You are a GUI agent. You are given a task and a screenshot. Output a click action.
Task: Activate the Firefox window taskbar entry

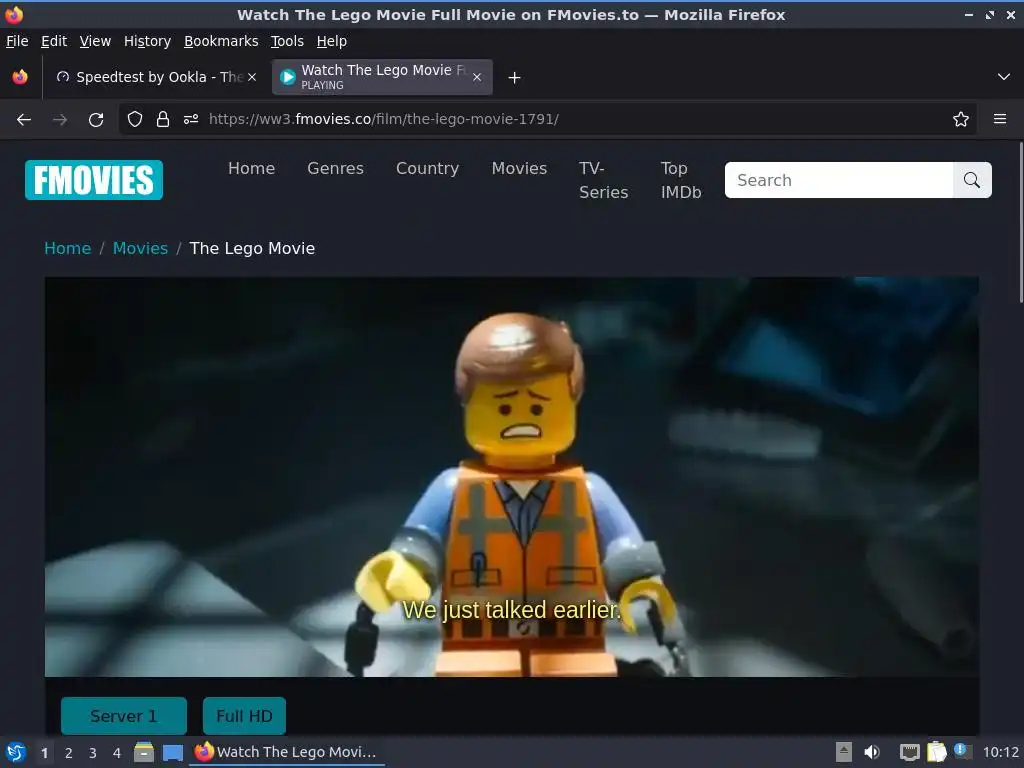pos(287,752)
